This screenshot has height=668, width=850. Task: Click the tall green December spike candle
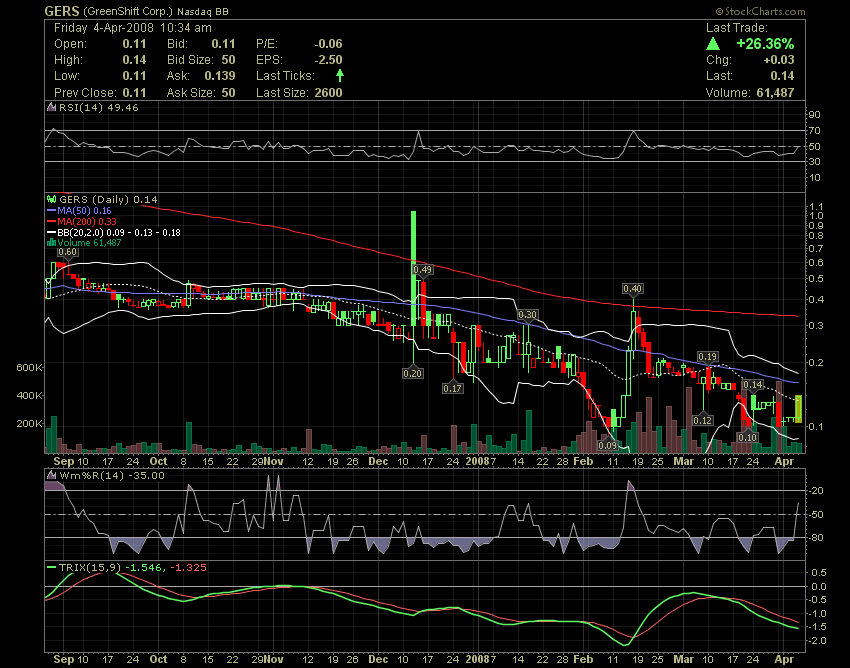tap(414, 268)
